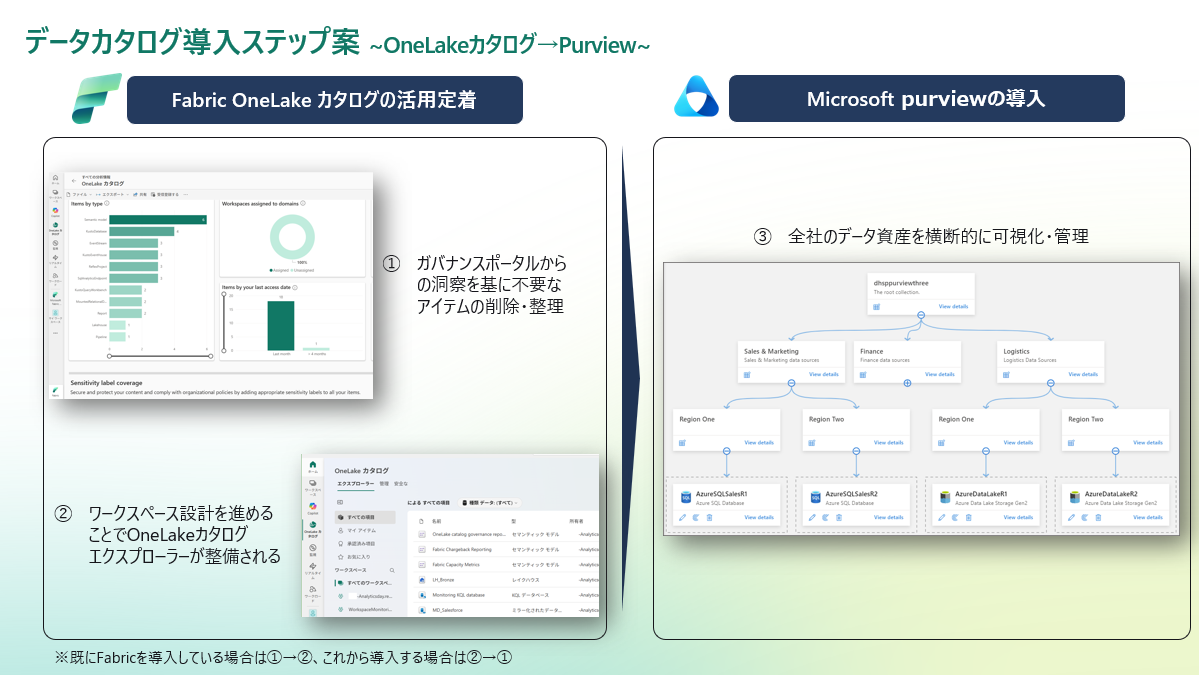Select すべての項目 in the explorer side list
The height and width of the screenshot is (675, 1199).
coord(366,518)
